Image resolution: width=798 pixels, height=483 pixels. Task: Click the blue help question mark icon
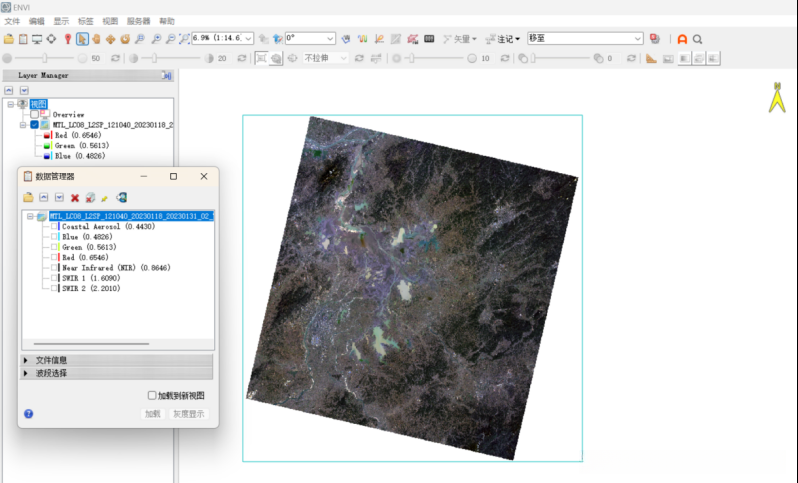(28, 412)
